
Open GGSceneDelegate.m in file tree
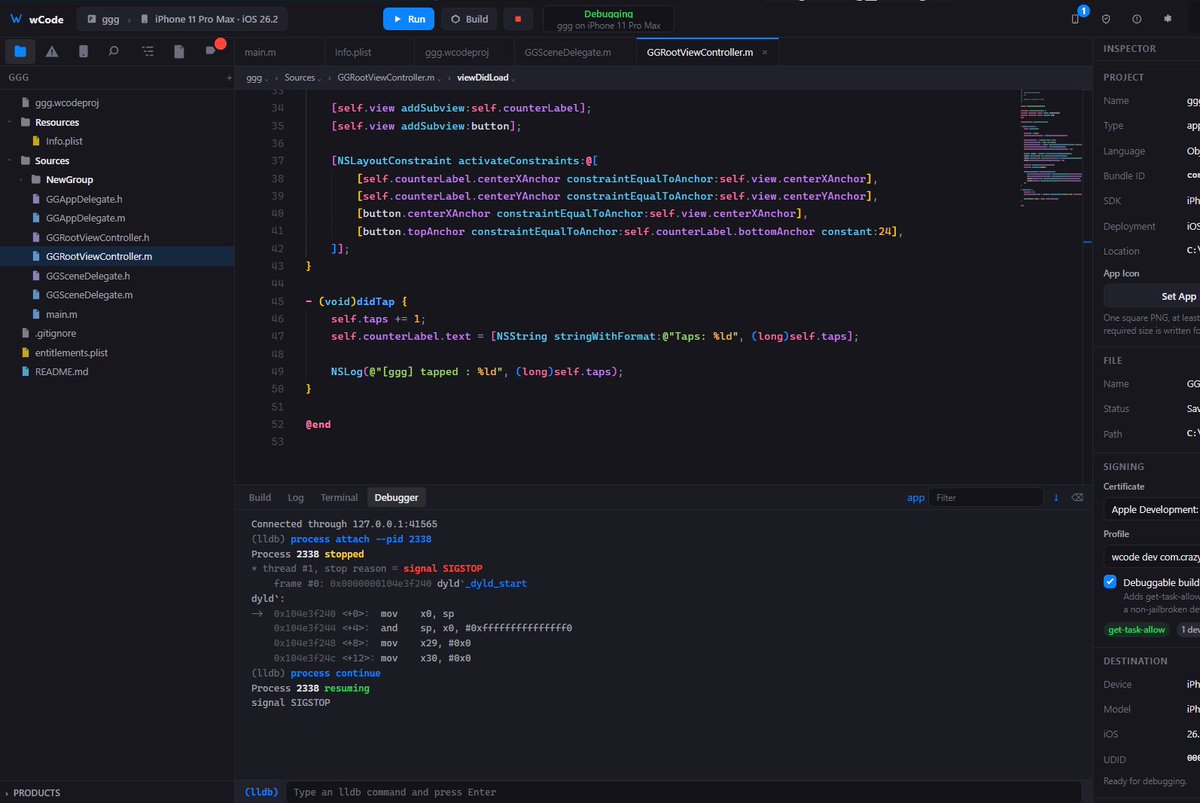[x=88, y=295]
